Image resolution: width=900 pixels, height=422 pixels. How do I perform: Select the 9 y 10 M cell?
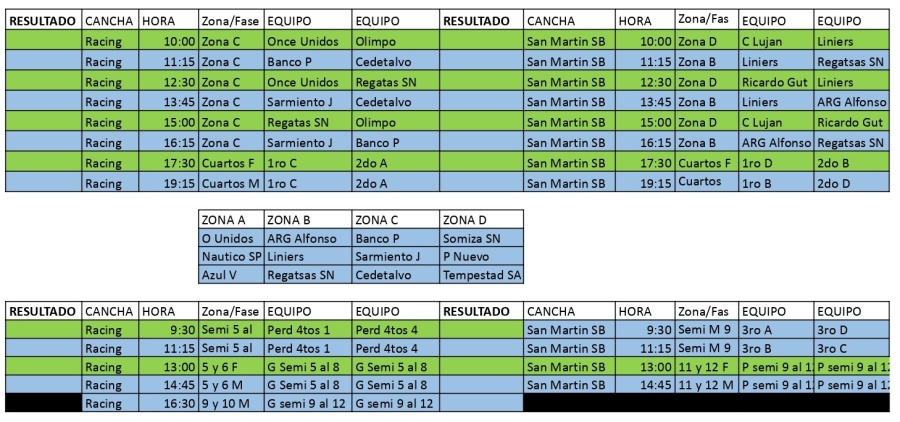pyautogui.click(x=231, y=404)
